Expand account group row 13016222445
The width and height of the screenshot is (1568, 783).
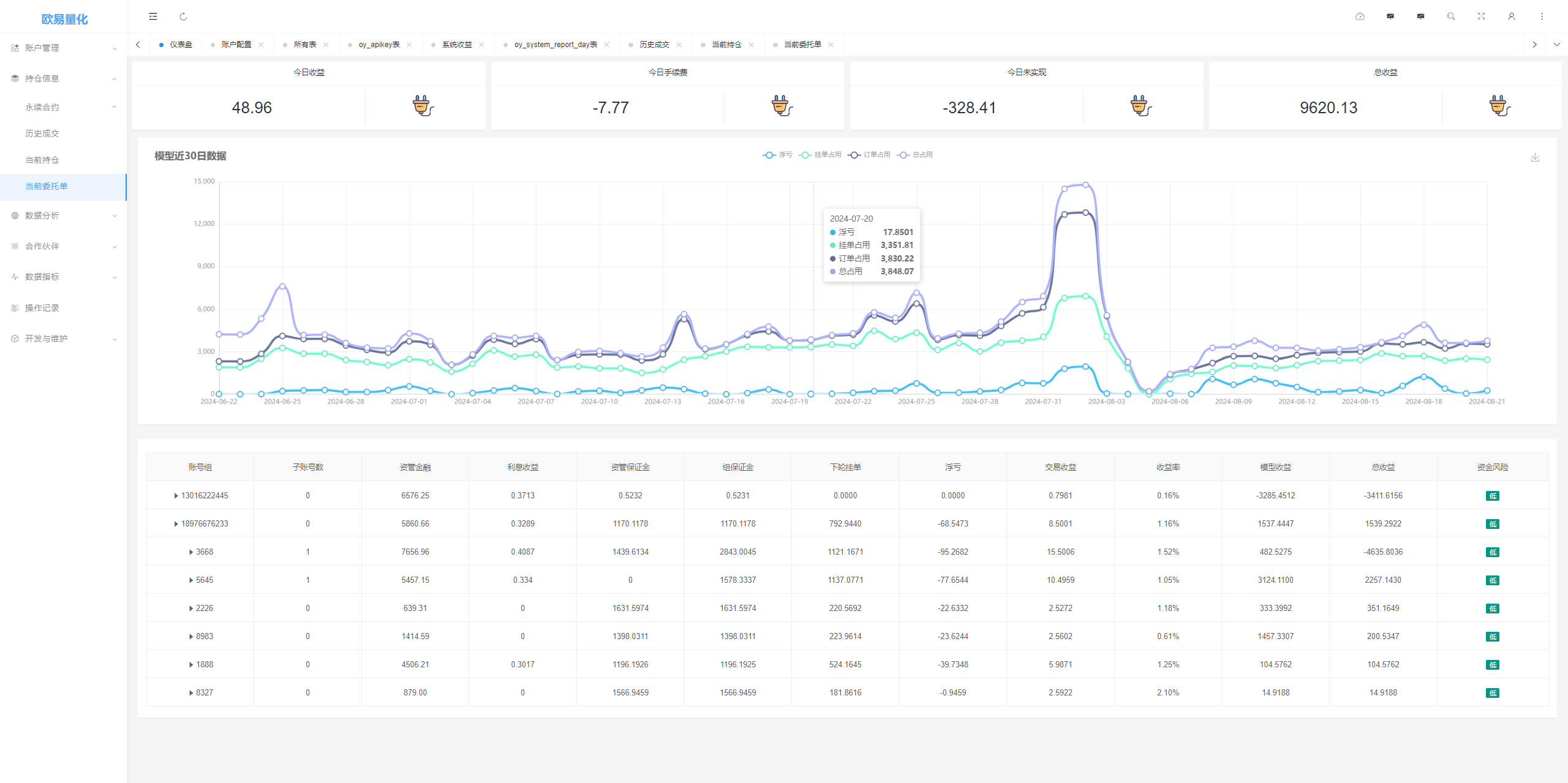176,496
